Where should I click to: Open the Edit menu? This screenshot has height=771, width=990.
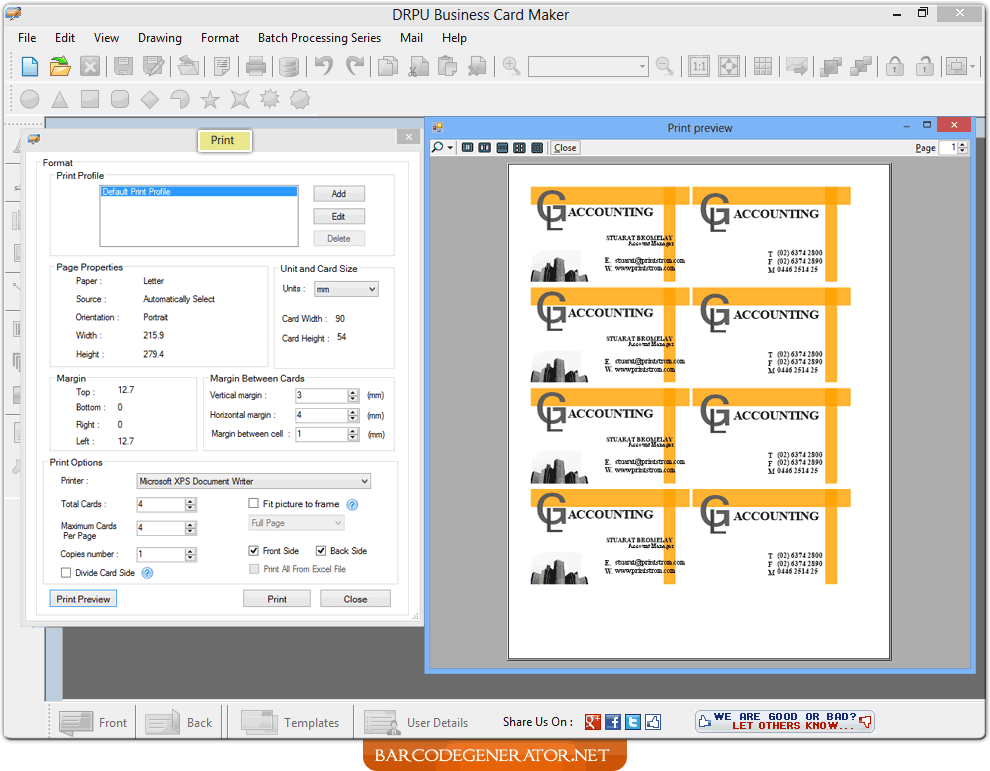65,38
